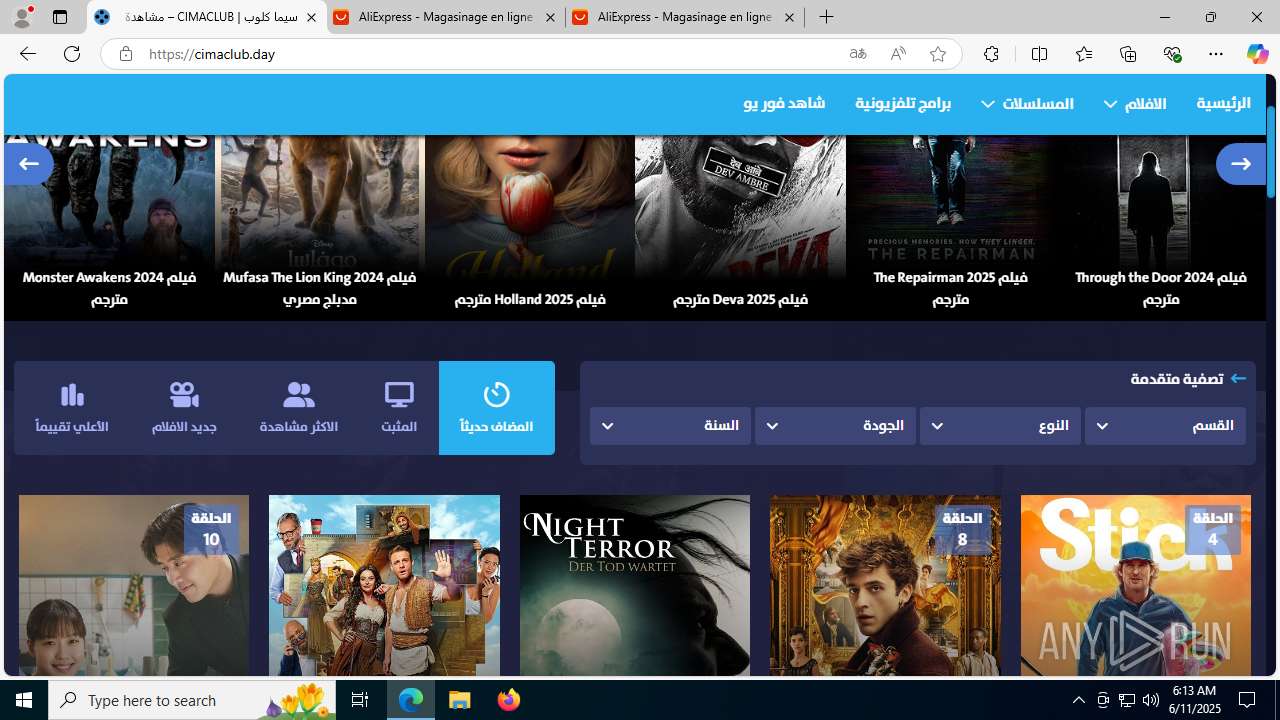The height and width of the screenshot is (720, 1280).
Task: Open Favorites list icon in toolbar
Action: click(1084, 54)
